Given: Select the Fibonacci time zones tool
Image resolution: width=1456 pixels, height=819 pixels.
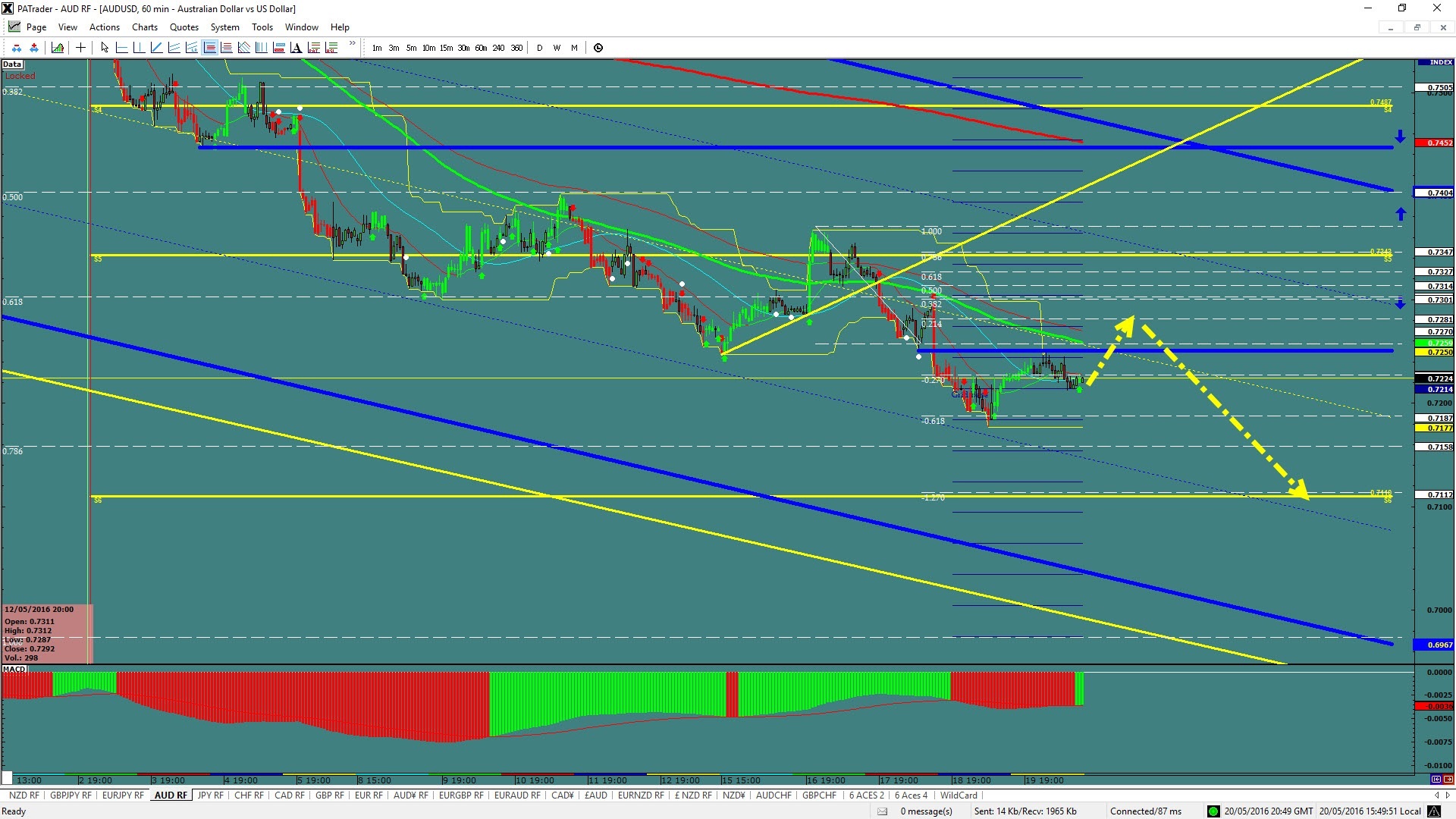Looking at the screenshot, I should 261,48.
